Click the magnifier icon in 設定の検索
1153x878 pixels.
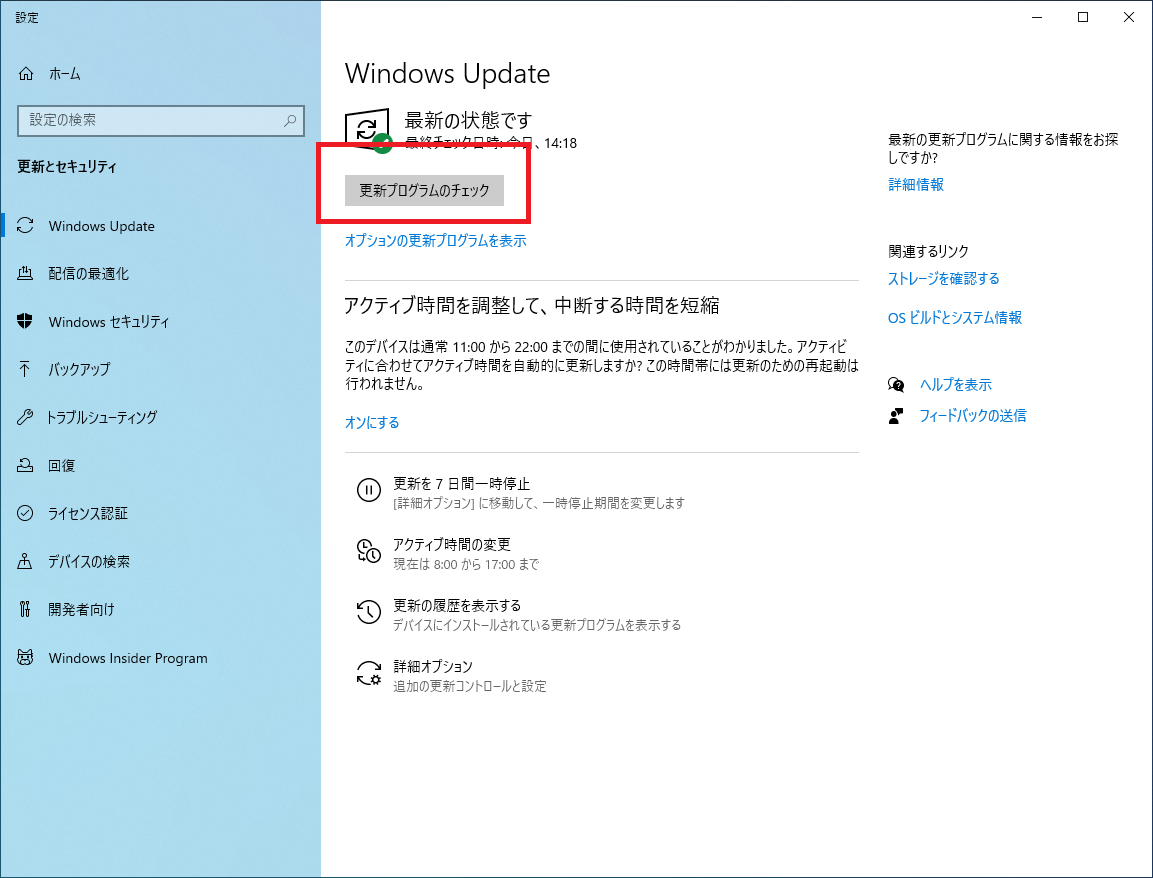[290, 121]
